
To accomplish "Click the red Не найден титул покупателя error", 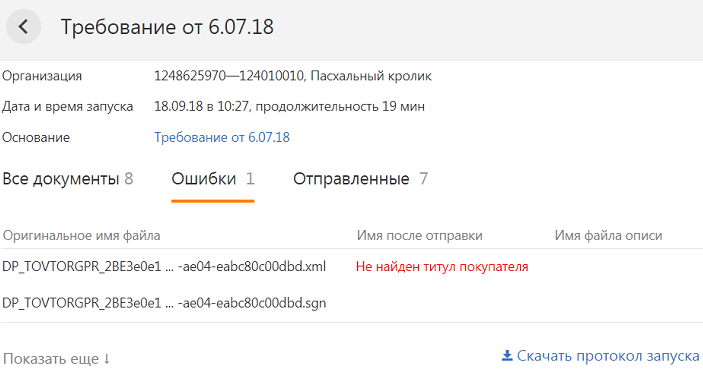I will tap(442, 266).
